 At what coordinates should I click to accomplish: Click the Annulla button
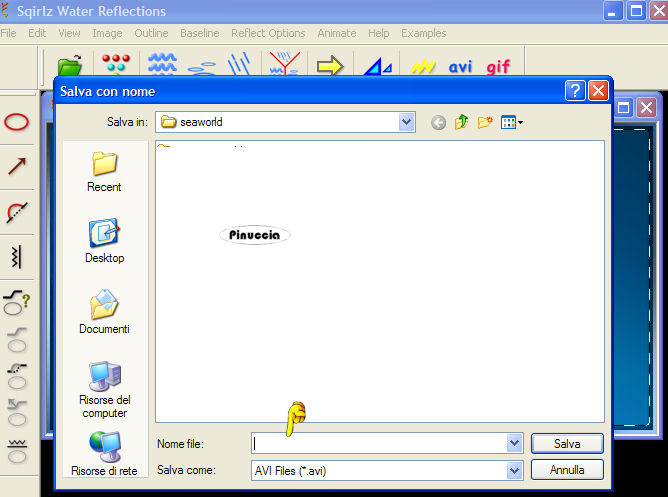click(567, 470)
